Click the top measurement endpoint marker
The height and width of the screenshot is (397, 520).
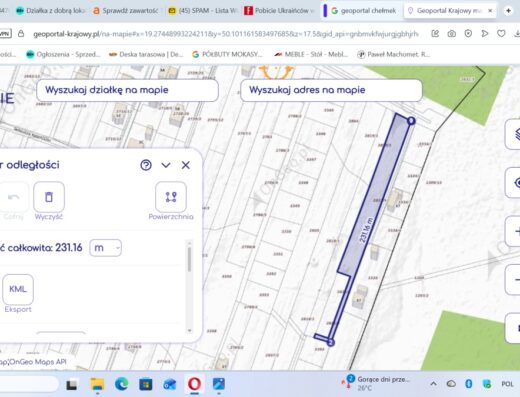pyautogui.click(x=411, y=121)
